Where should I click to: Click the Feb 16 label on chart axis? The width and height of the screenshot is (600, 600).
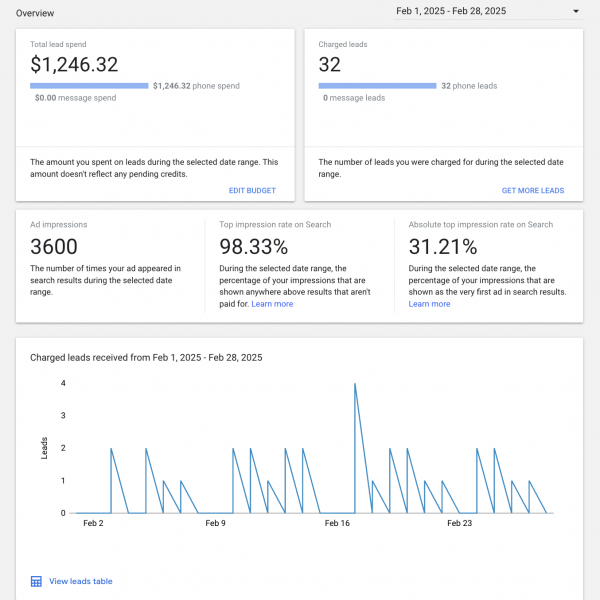338,523
